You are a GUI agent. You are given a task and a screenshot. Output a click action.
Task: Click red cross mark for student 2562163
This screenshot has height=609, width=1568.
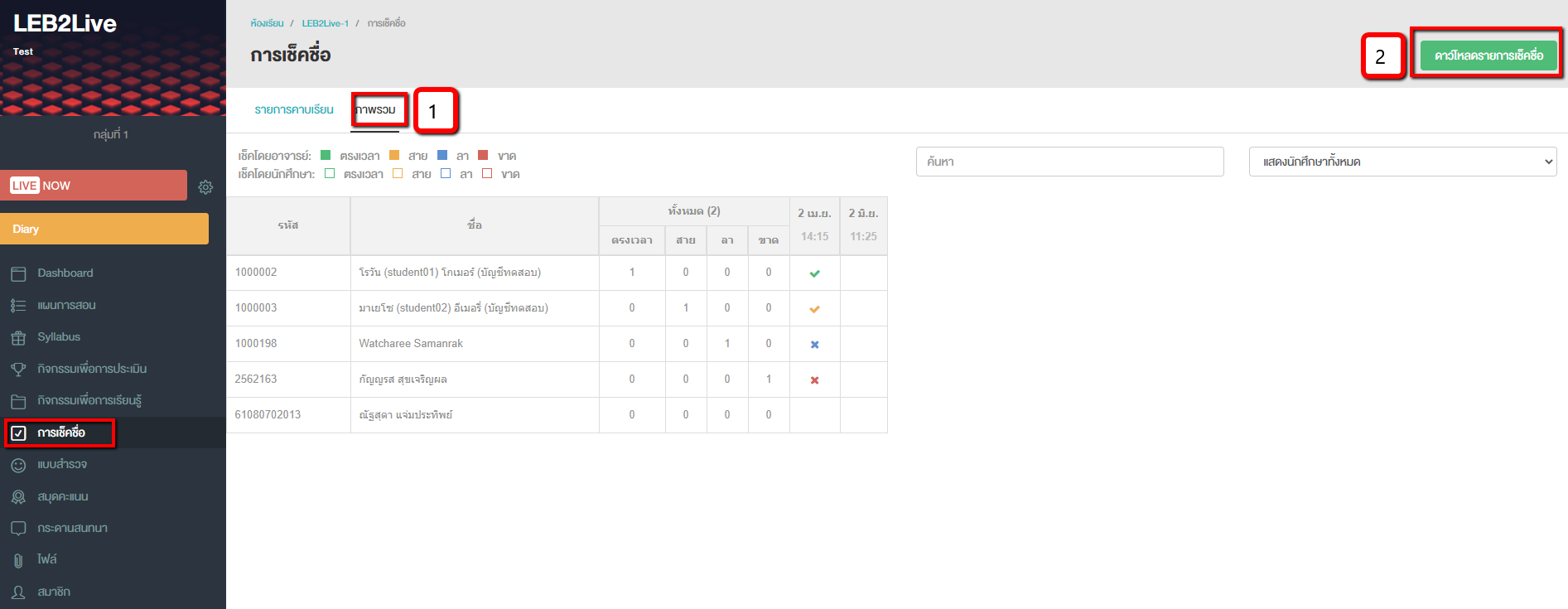[815, 380]
